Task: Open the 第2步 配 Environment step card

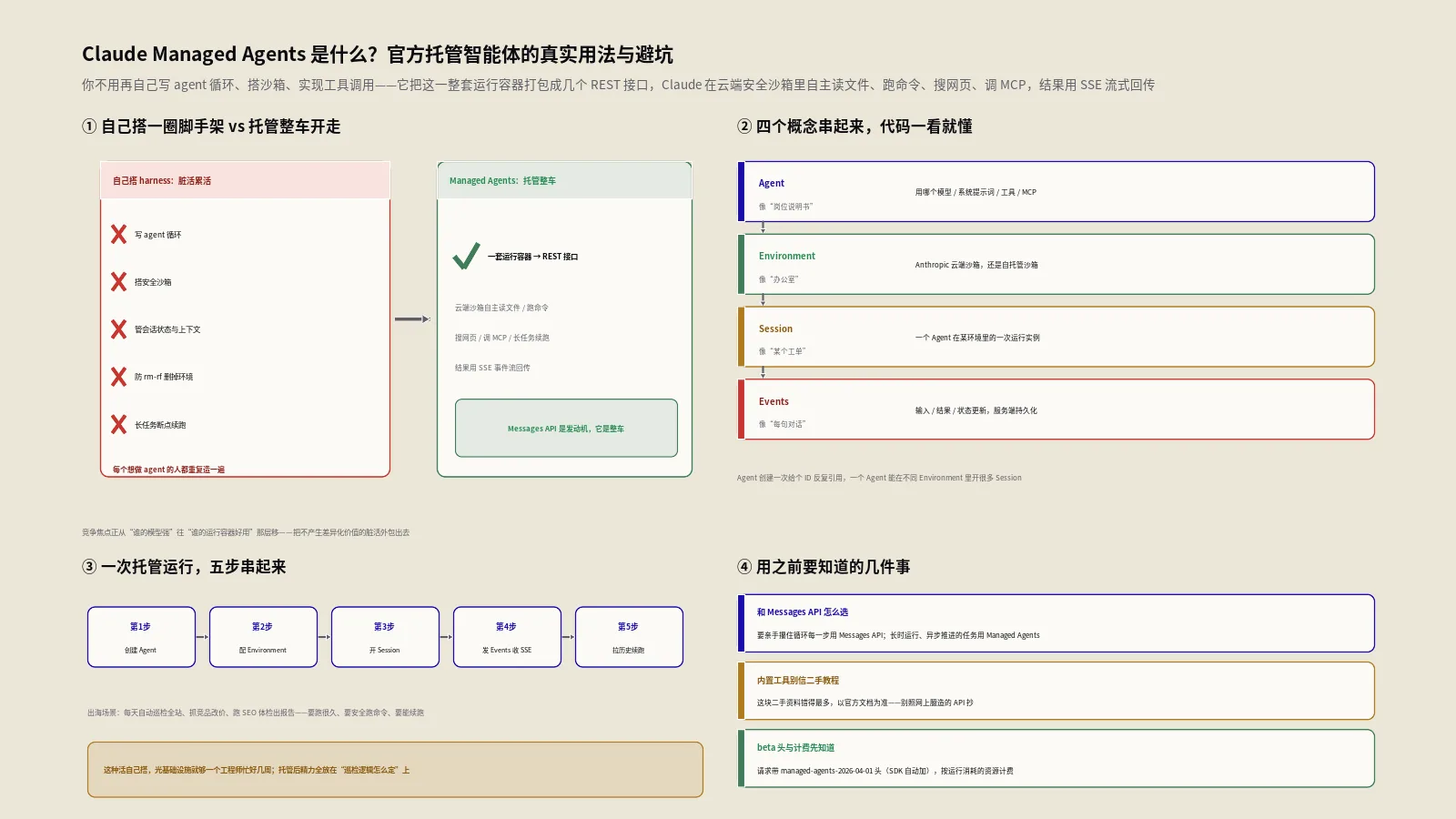Action: click(x=263, y=637)
